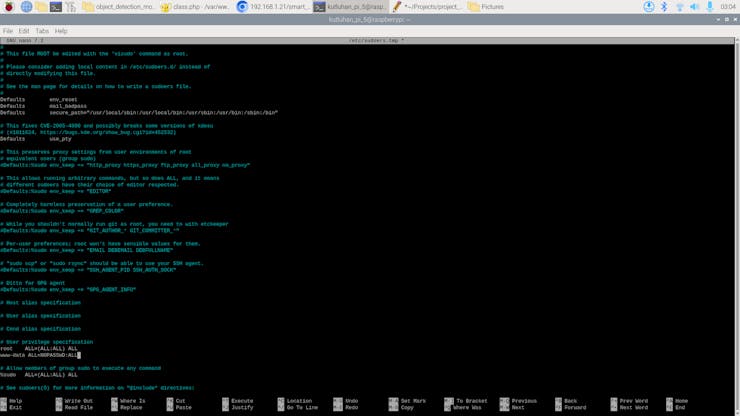Open the Edit menu
The image size is (740, 416).
(x=24, y=31)
